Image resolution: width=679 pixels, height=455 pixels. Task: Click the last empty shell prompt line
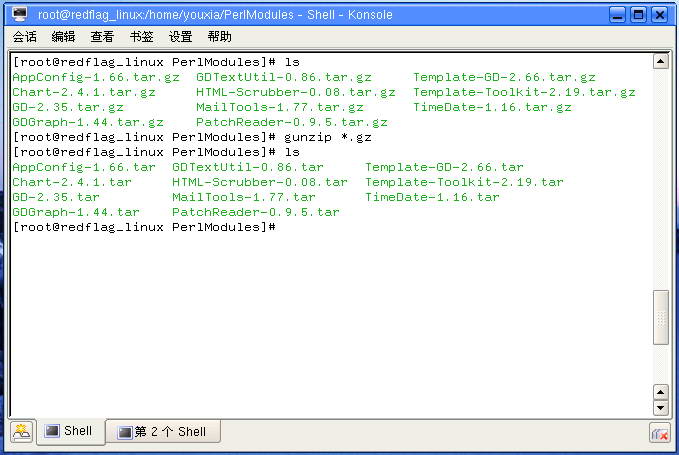[144, 227]
